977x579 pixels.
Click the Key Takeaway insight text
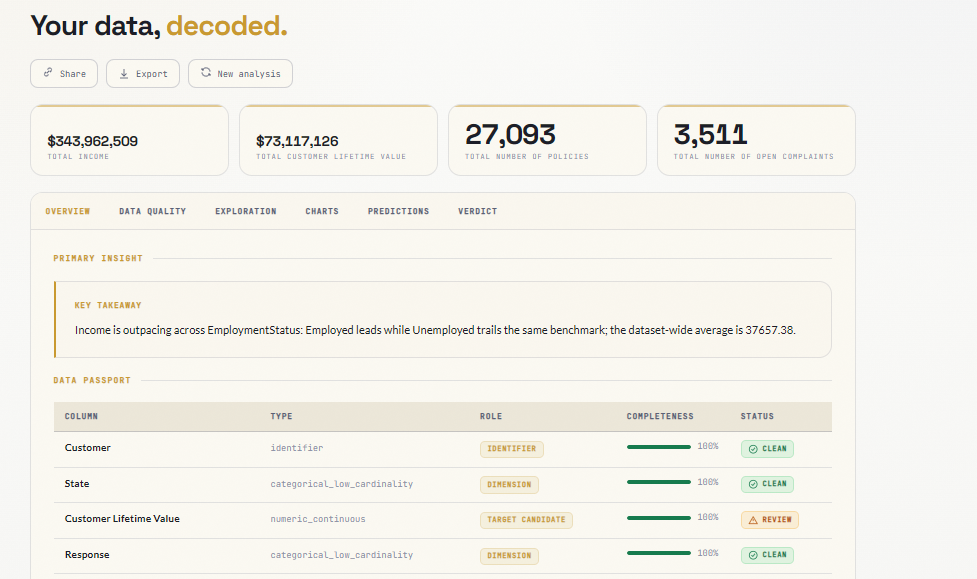(x=435, y=330)
